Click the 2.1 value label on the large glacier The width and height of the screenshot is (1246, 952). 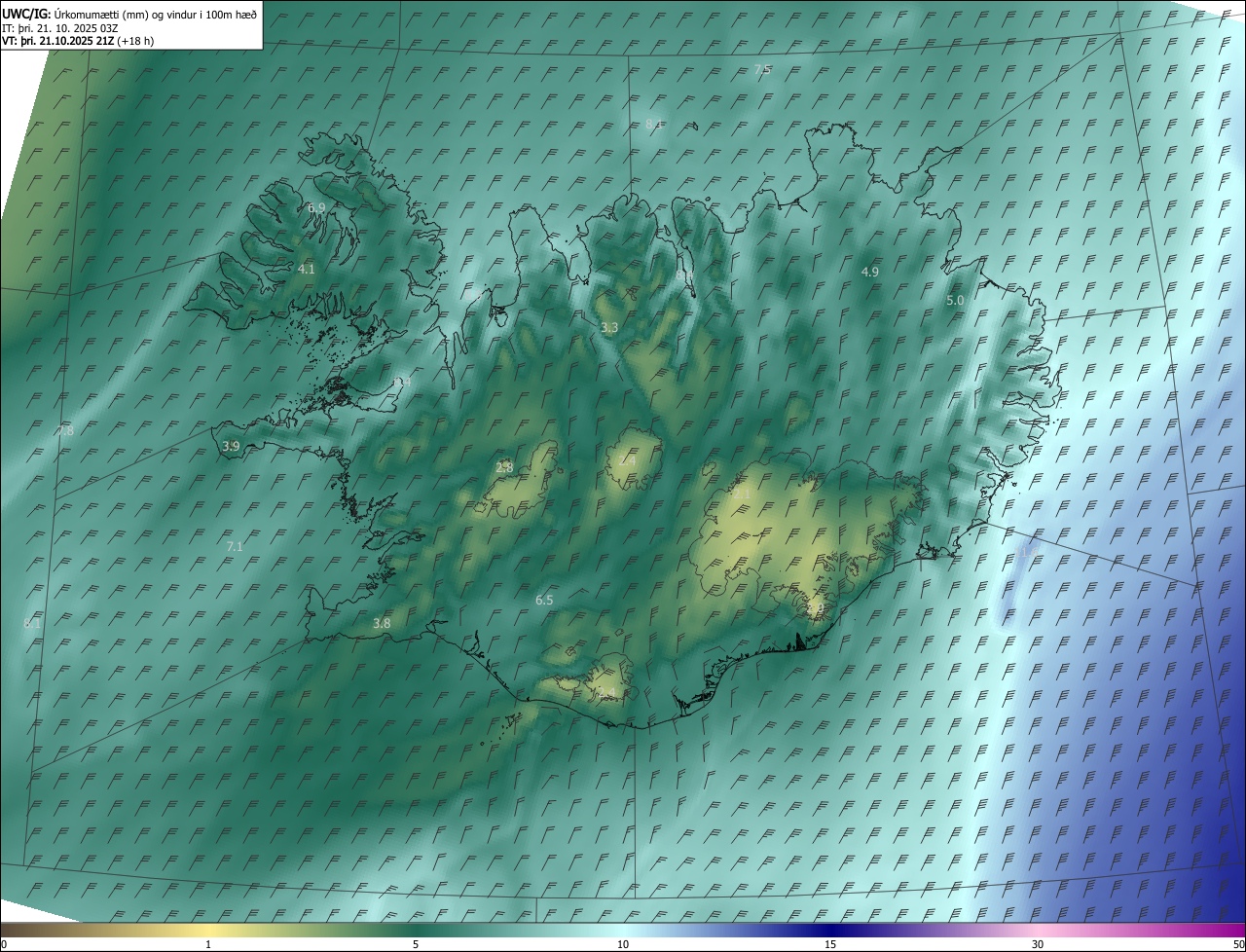coord(742,494)
